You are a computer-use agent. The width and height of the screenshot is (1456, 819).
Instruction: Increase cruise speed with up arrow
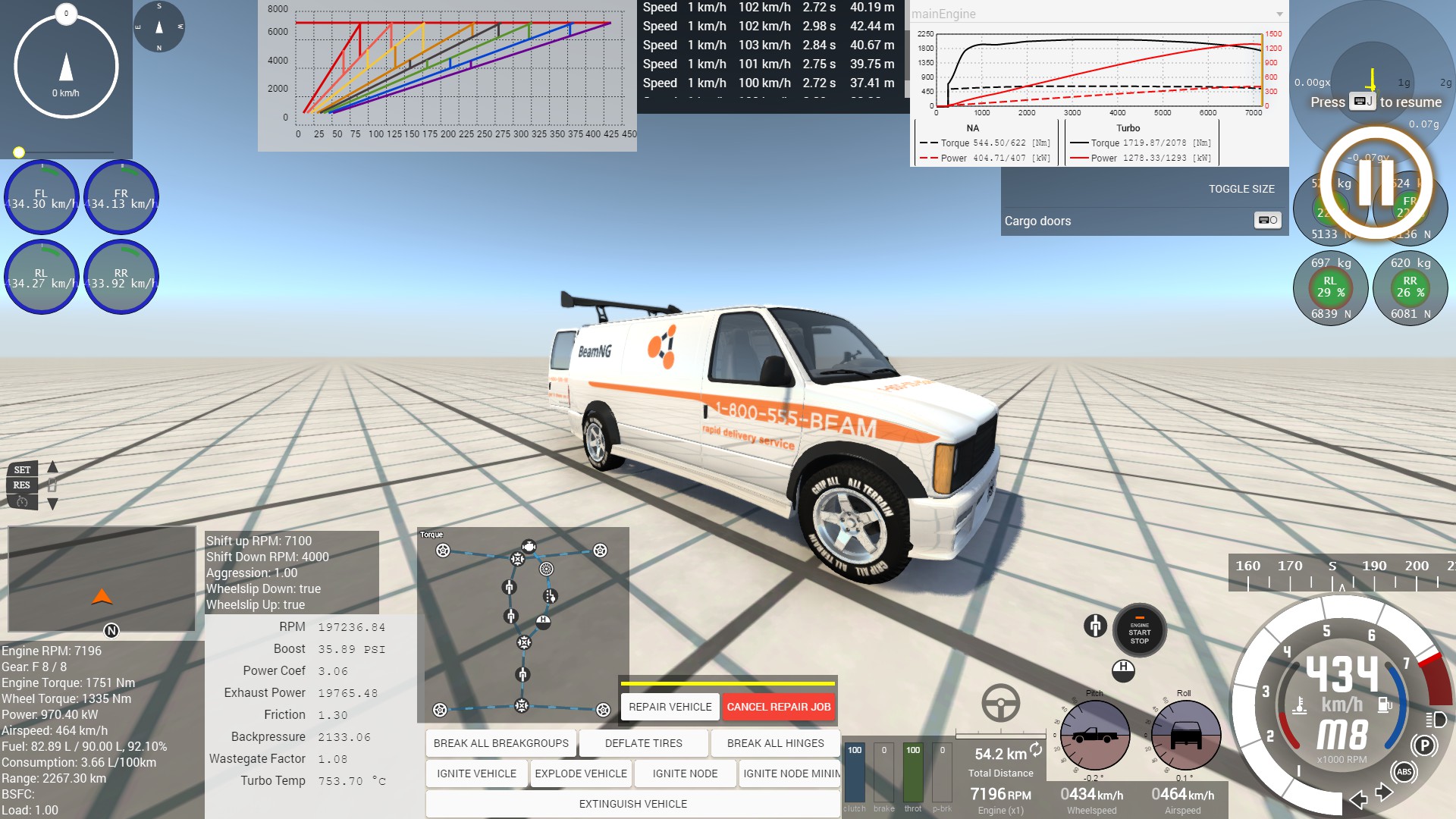(x=52, y=467)
